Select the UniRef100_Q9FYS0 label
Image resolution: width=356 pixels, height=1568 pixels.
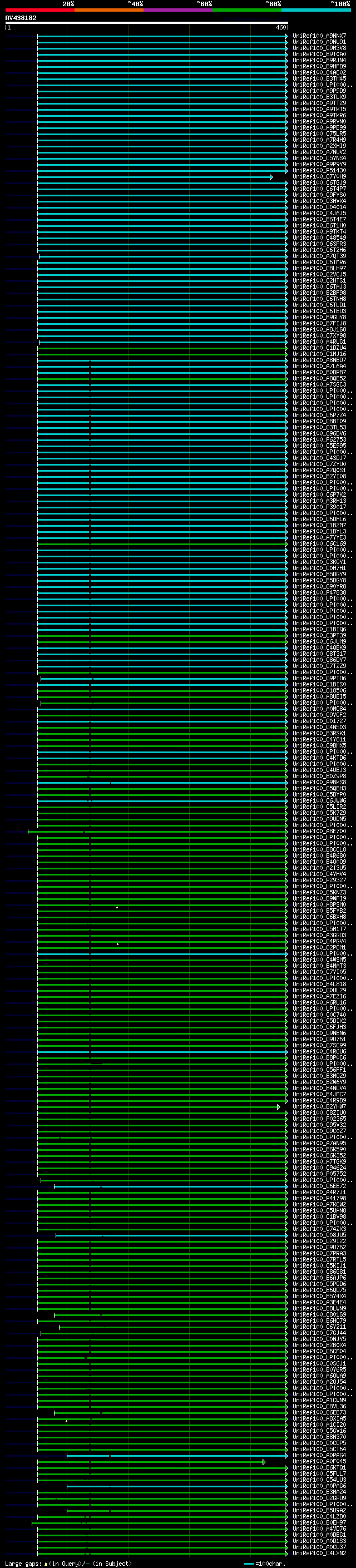319,195
